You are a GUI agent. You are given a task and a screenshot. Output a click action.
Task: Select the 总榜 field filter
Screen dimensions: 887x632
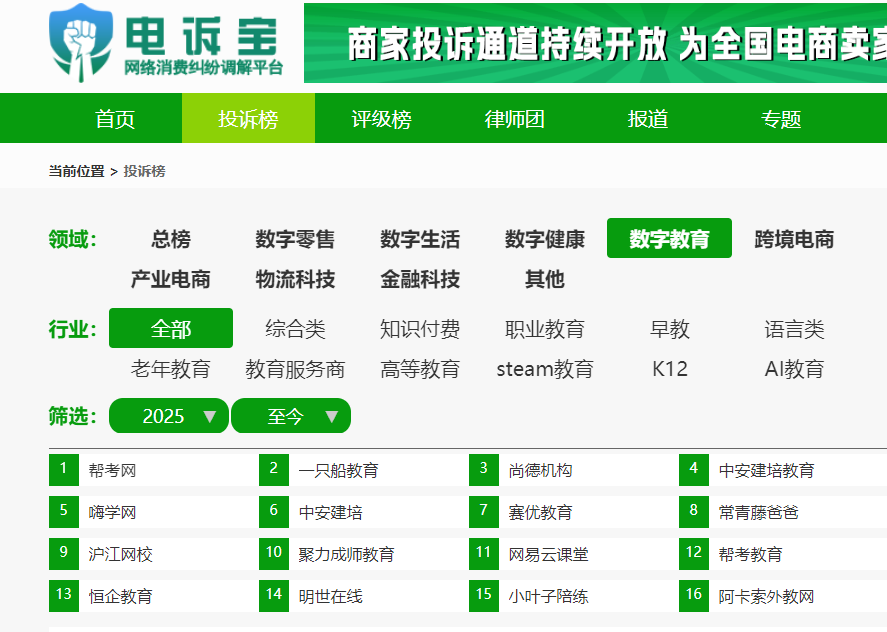pyautogui.click(x=171, y=239)
